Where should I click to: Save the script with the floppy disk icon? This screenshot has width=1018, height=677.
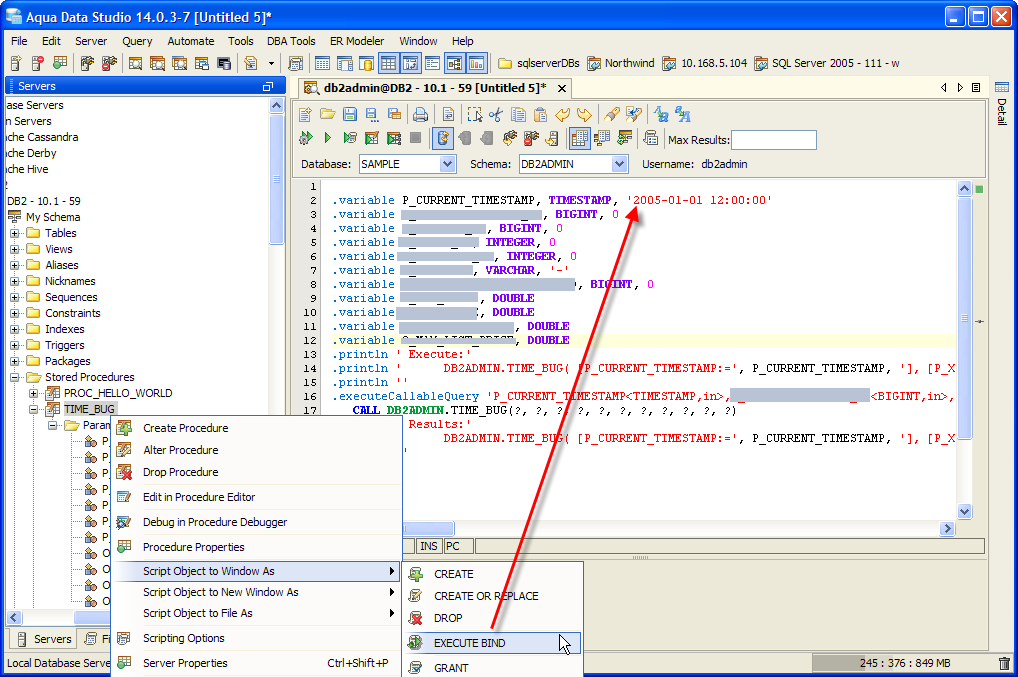(349, 115)
